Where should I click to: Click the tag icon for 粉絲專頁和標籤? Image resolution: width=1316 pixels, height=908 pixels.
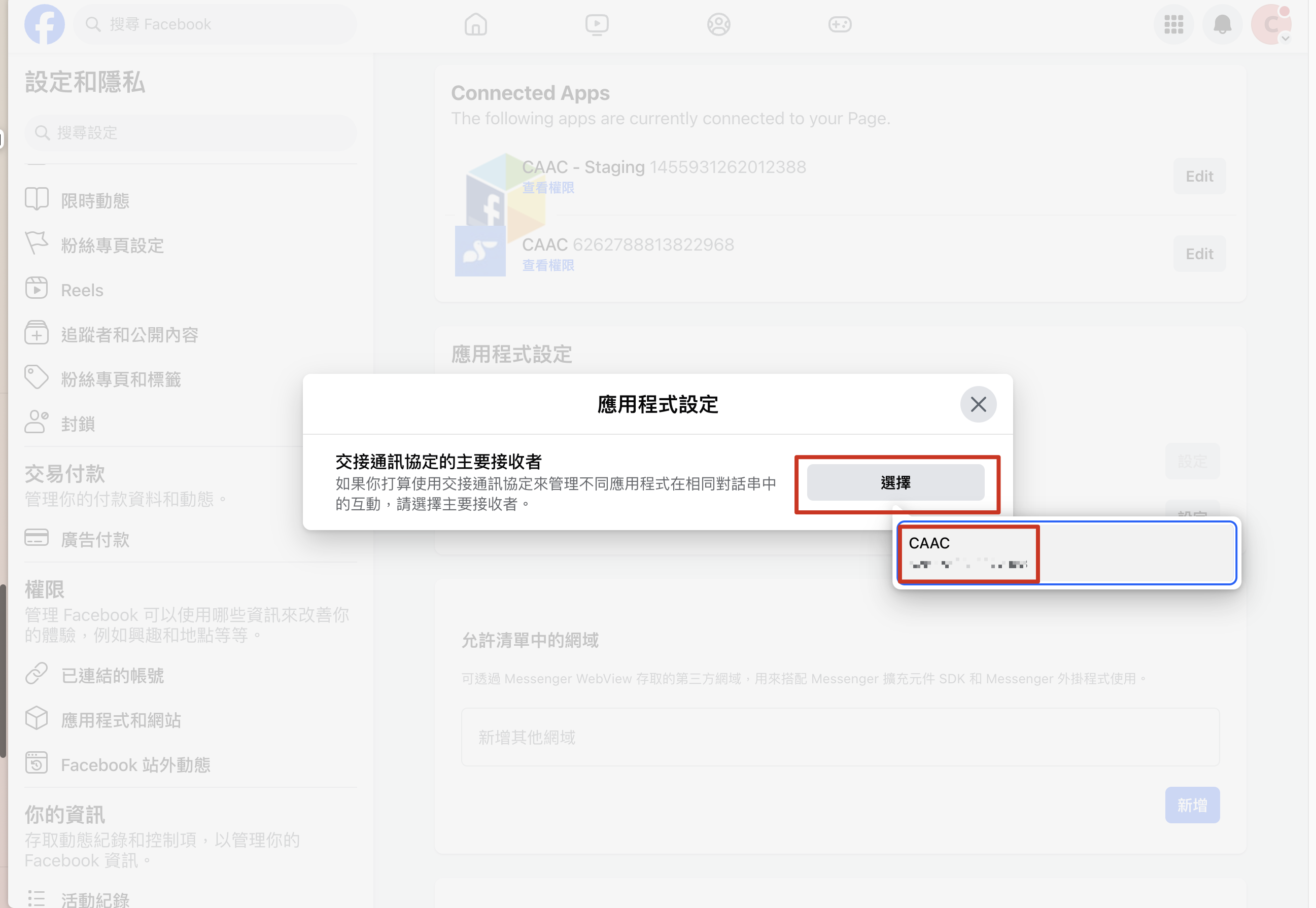(37, 377)
